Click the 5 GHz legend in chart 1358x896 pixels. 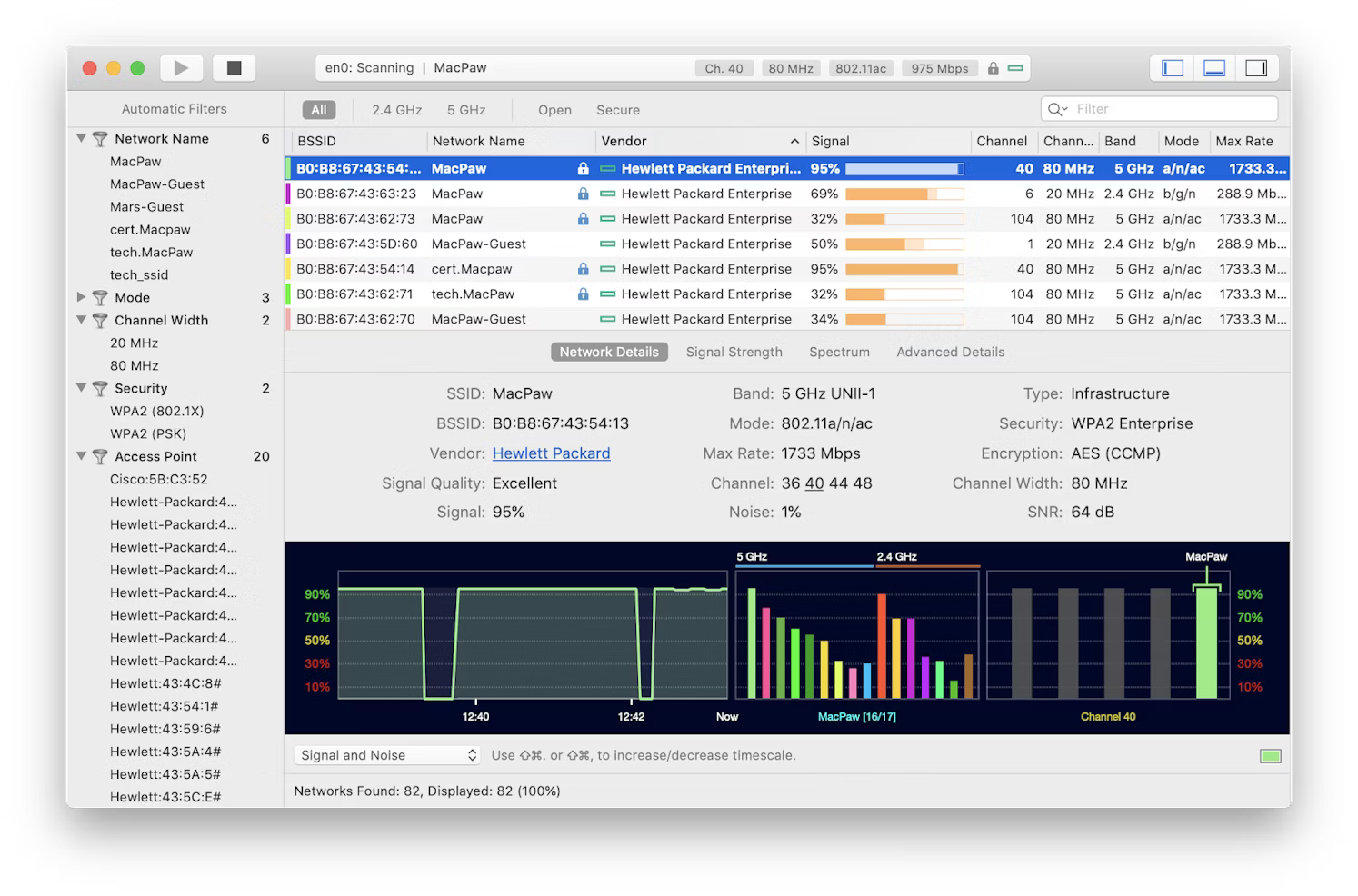[x=752, y=557]
